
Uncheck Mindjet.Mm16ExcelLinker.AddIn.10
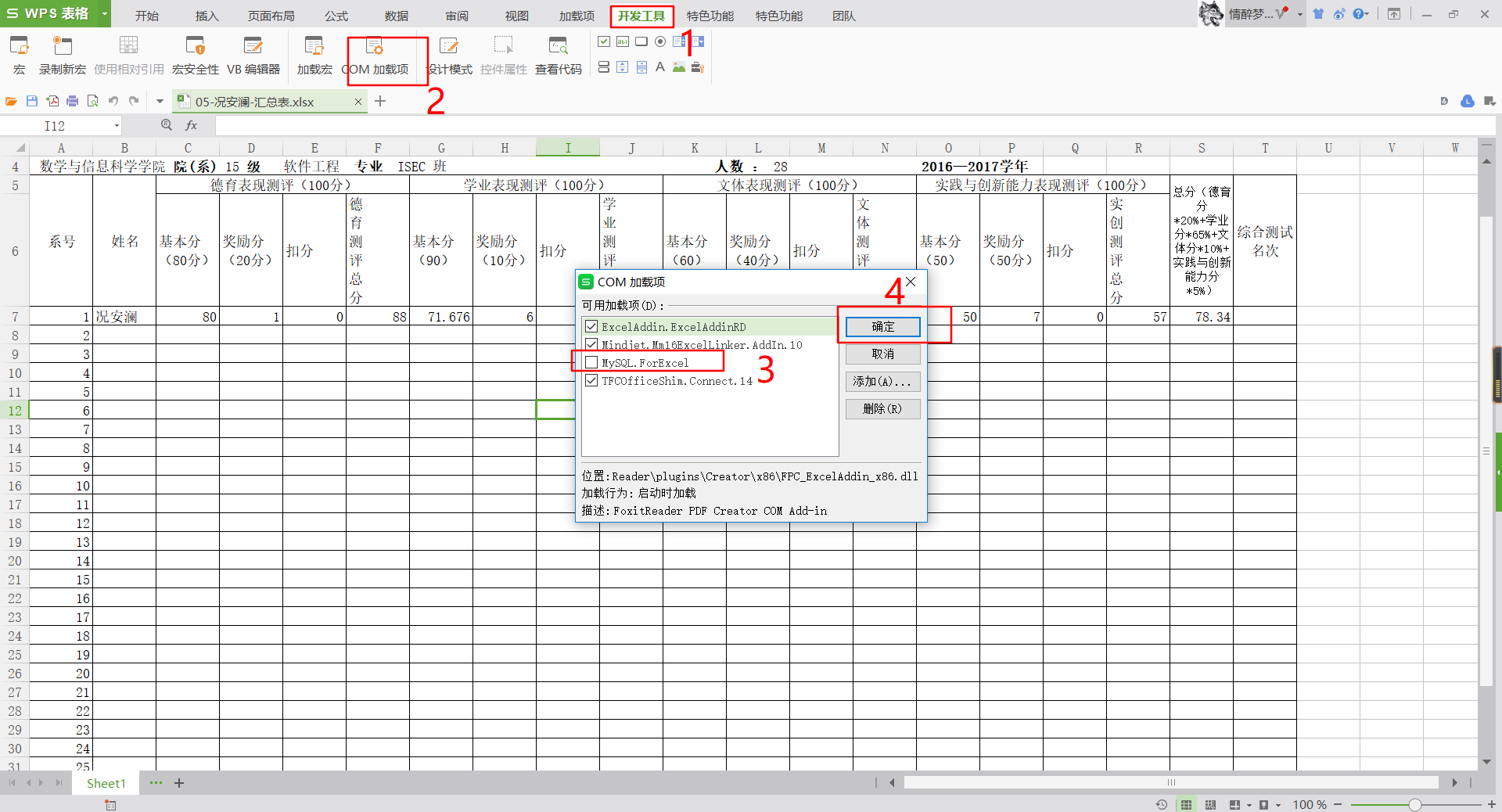(x=591, y=345)
